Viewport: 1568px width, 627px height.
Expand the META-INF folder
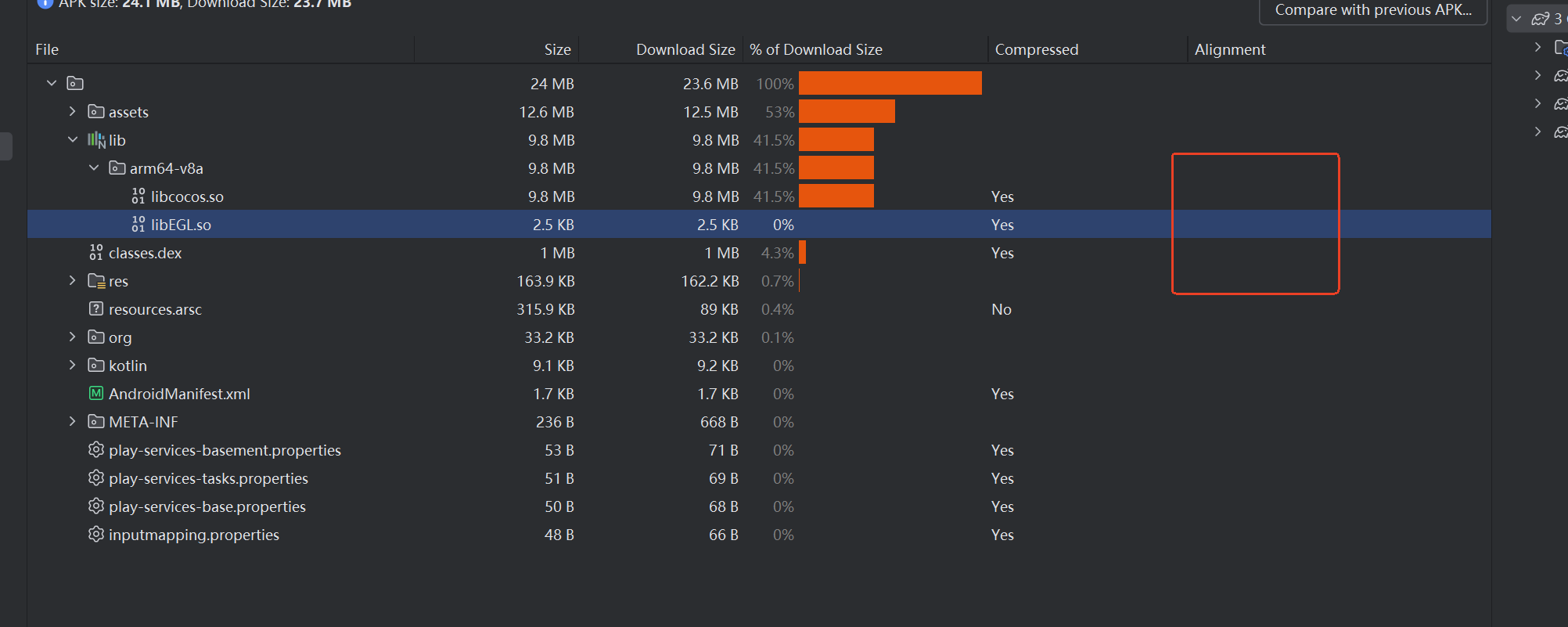pyautogui.click(x=73, y=422)
